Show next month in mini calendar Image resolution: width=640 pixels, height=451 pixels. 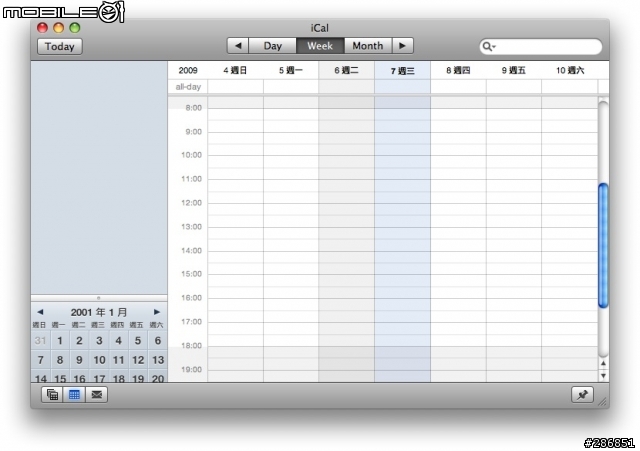coord(157,312)
